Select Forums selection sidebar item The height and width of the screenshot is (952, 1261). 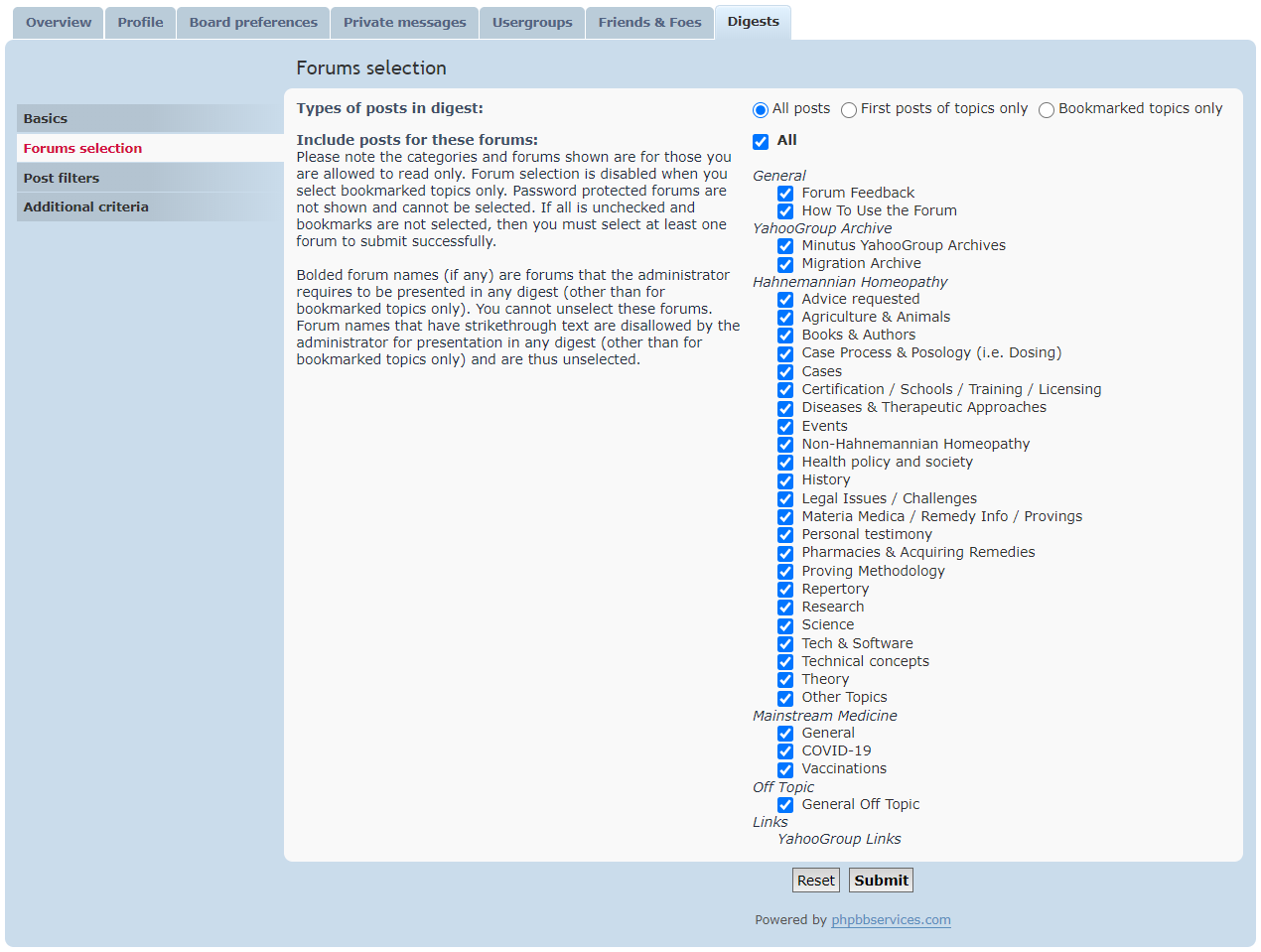(x=150, y=148)
